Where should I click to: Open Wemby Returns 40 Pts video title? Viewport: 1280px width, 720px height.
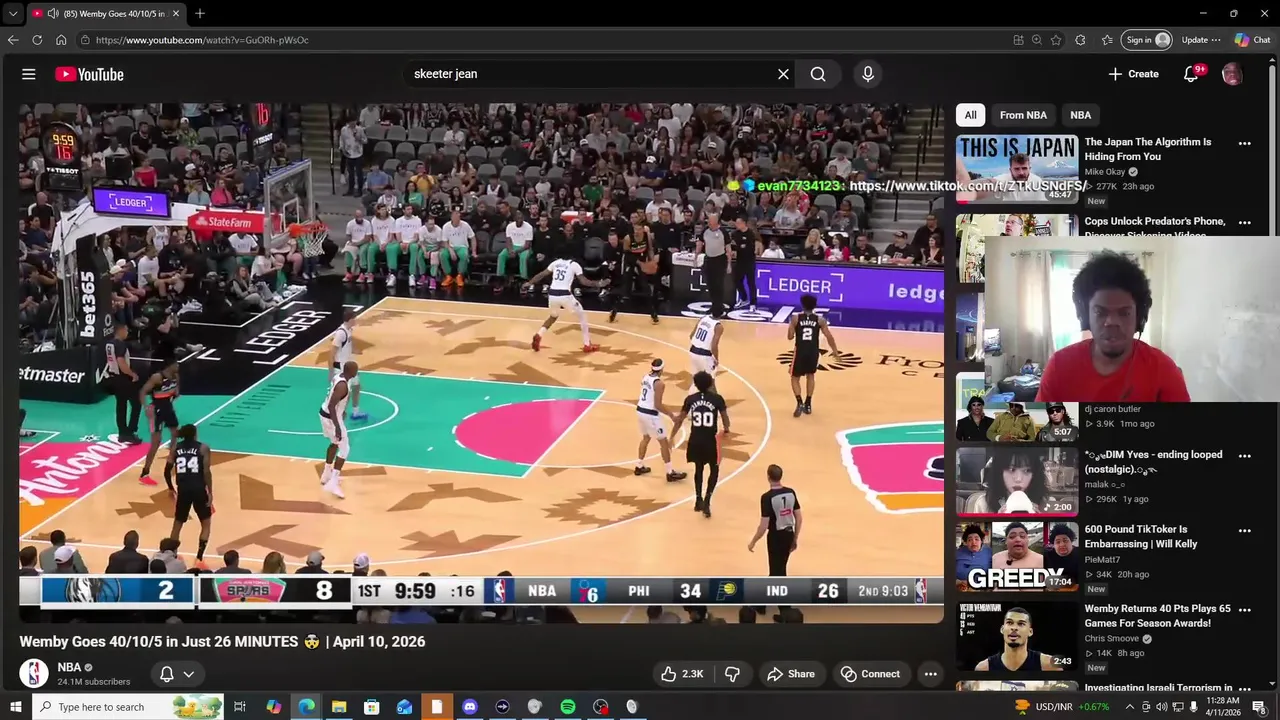click(1158, 616)
